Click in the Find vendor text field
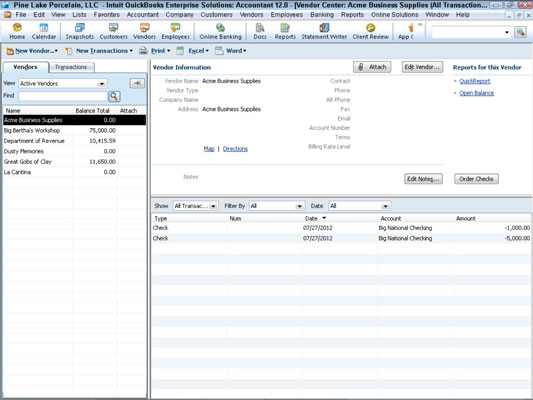This screenshot has height=400, width=533. (x=63, y=96)
